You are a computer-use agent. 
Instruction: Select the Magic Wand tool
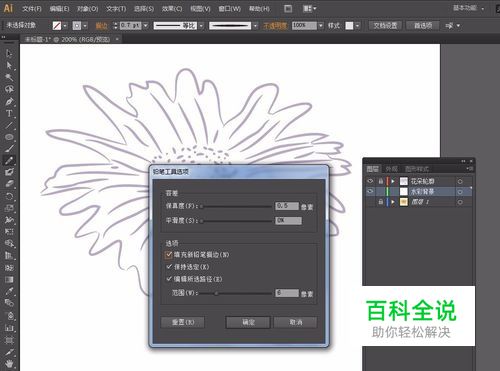(9, 77)
